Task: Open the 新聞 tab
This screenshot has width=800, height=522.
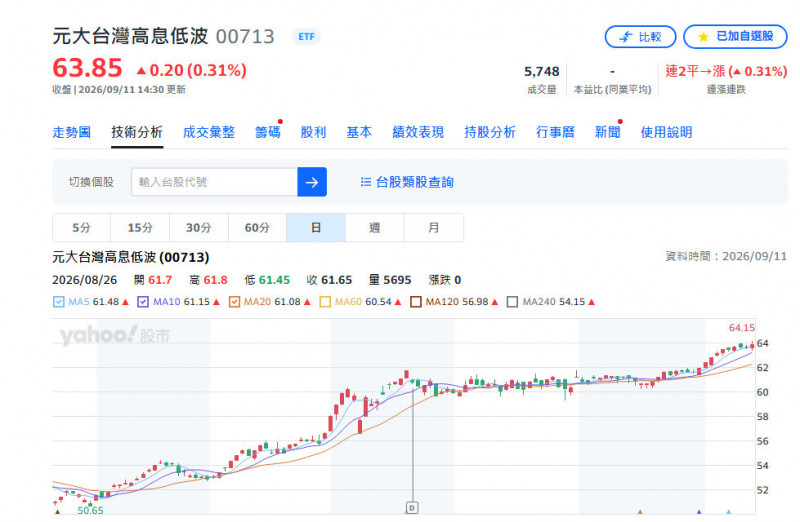Action: tap(608, 133)
